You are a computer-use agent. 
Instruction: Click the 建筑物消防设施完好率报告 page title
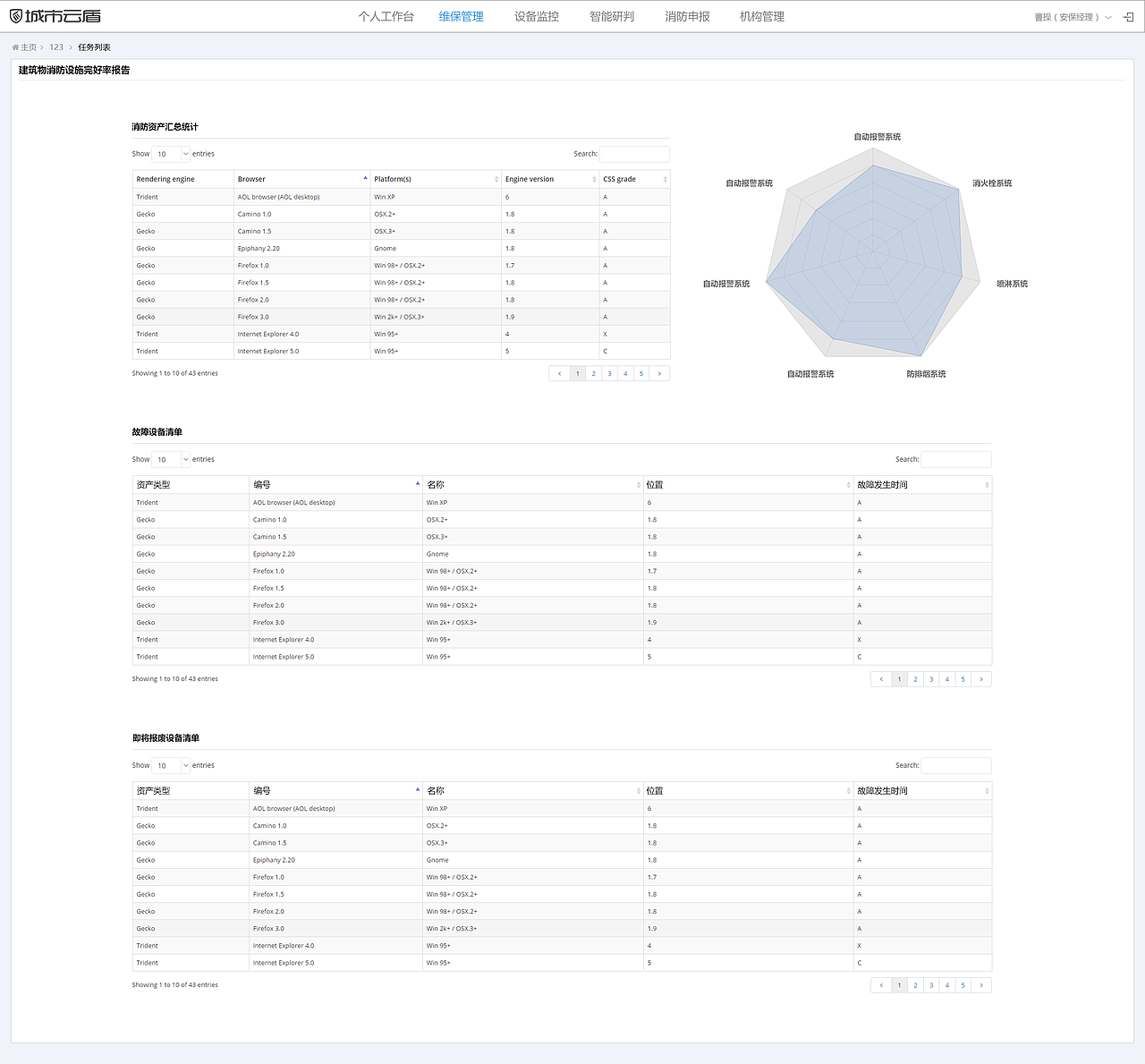click(x=74, y=70)
